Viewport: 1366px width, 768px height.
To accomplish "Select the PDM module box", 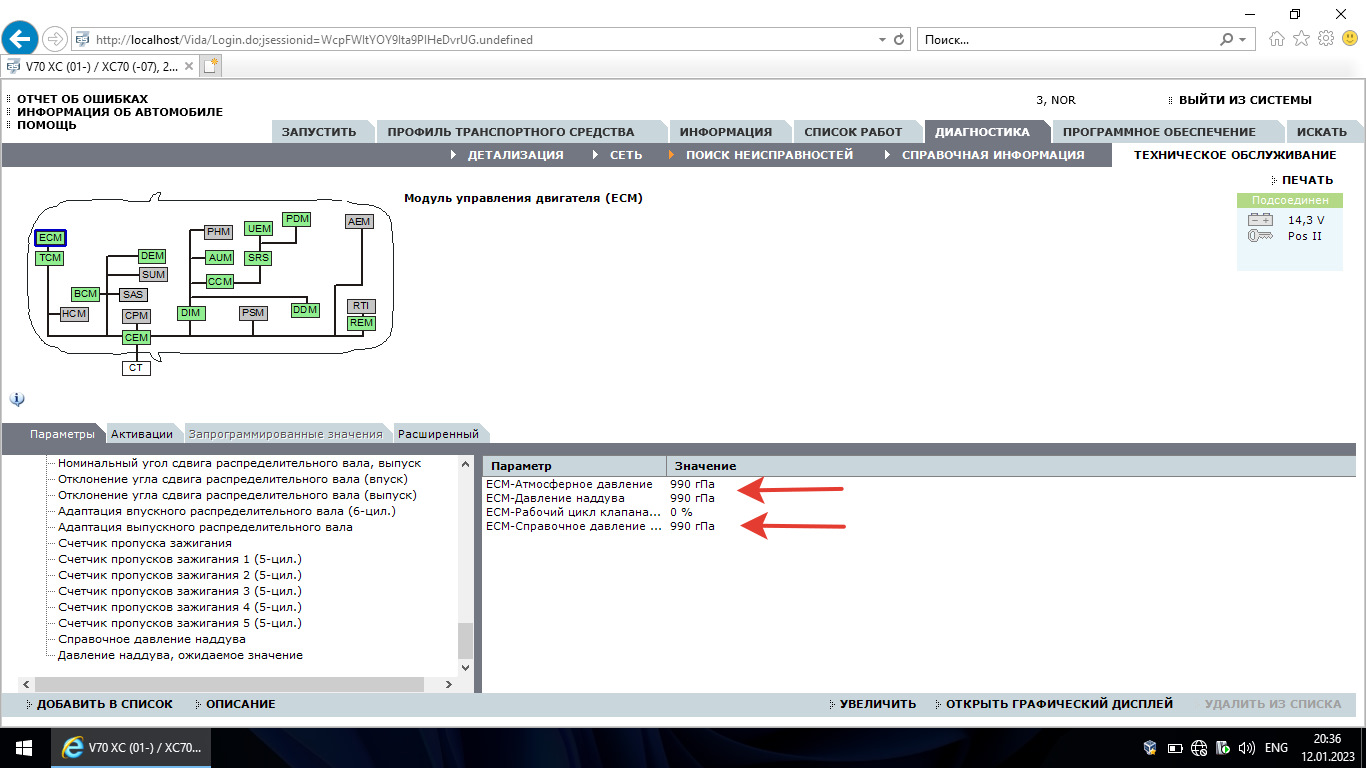I will coord(297,219).
